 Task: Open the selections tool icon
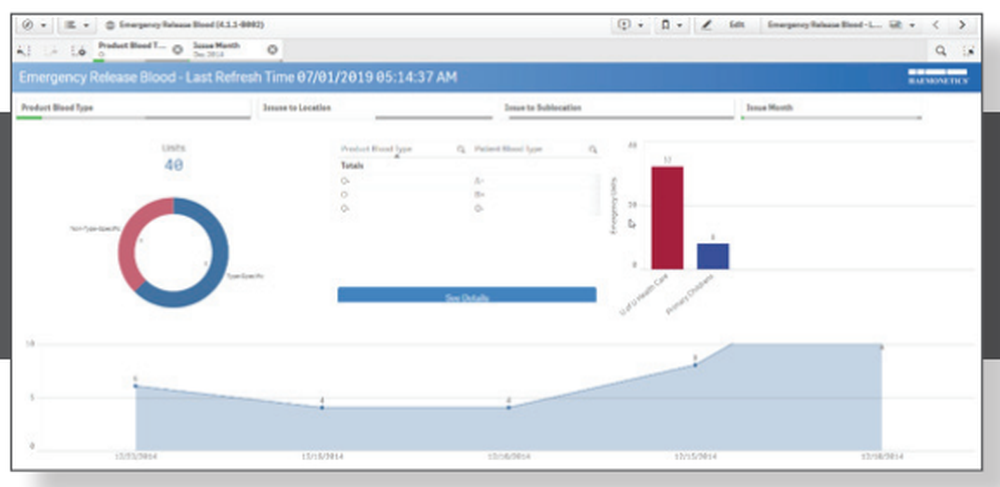point(969,50)
